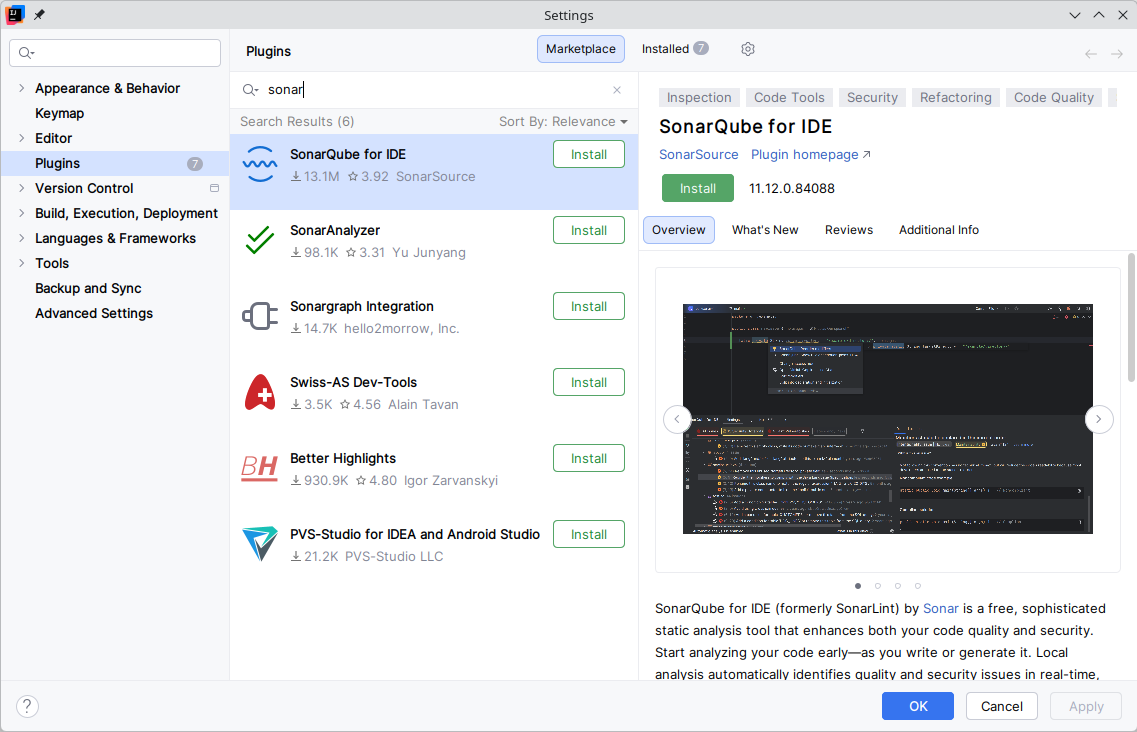1137x732 pixels.
Task: Expand the Version Control node
Action: click(x=22, y=188)
